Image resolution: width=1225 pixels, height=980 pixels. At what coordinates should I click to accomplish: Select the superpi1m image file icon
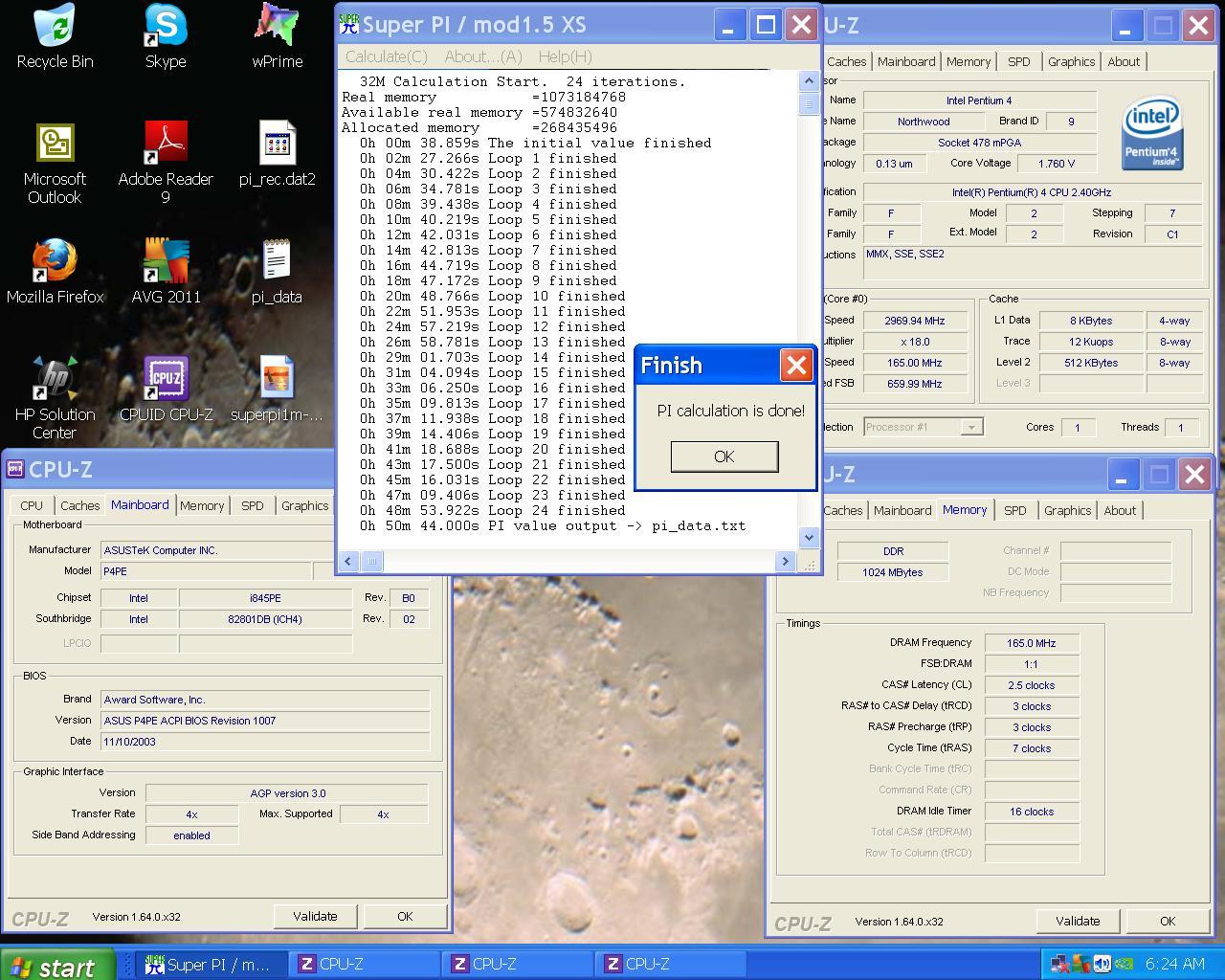pos(277,390)
